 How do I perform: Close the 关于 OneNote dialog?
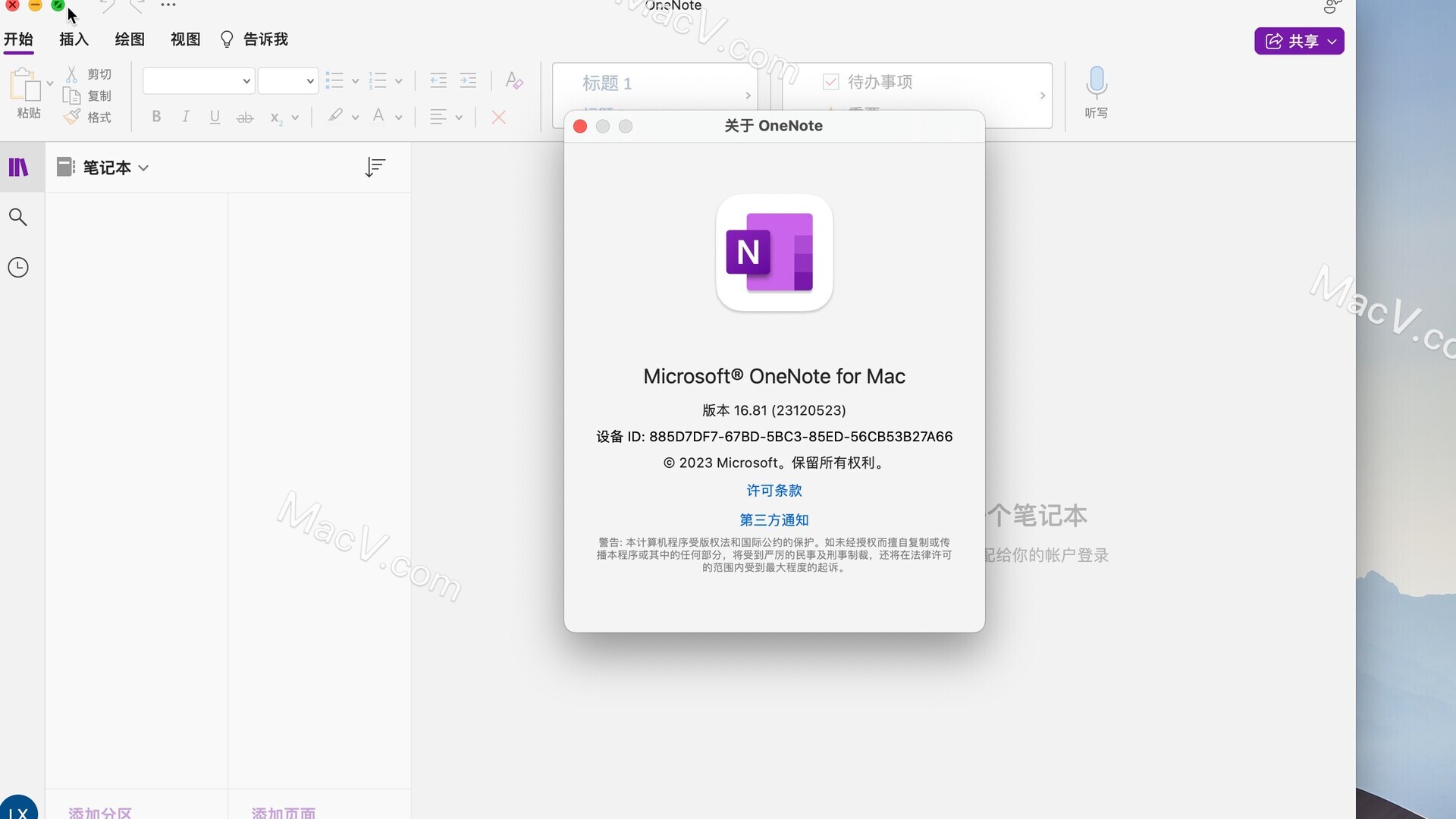580,127
